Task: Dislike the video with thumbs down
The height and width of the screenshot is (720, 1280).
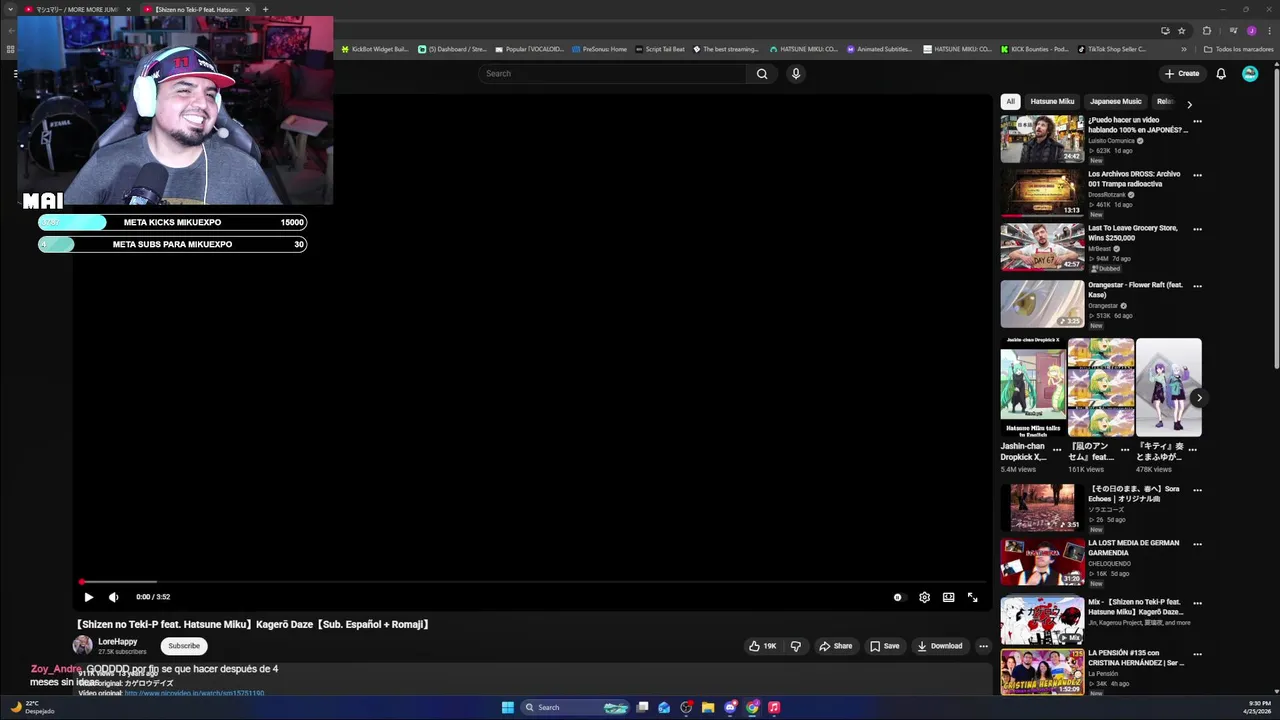Action: (x=796, y=646)
